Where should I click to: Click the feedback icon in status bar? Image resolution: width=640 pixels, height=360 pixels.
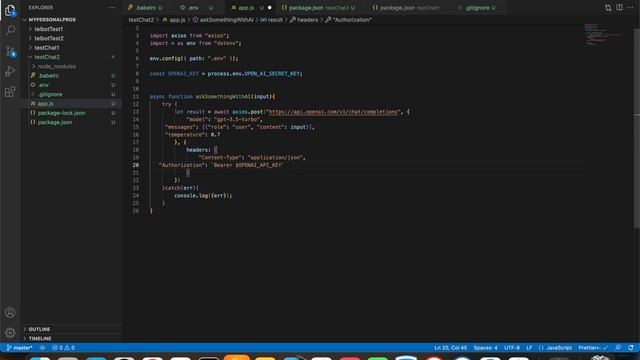pyautogui.click(x=618, y=348)
